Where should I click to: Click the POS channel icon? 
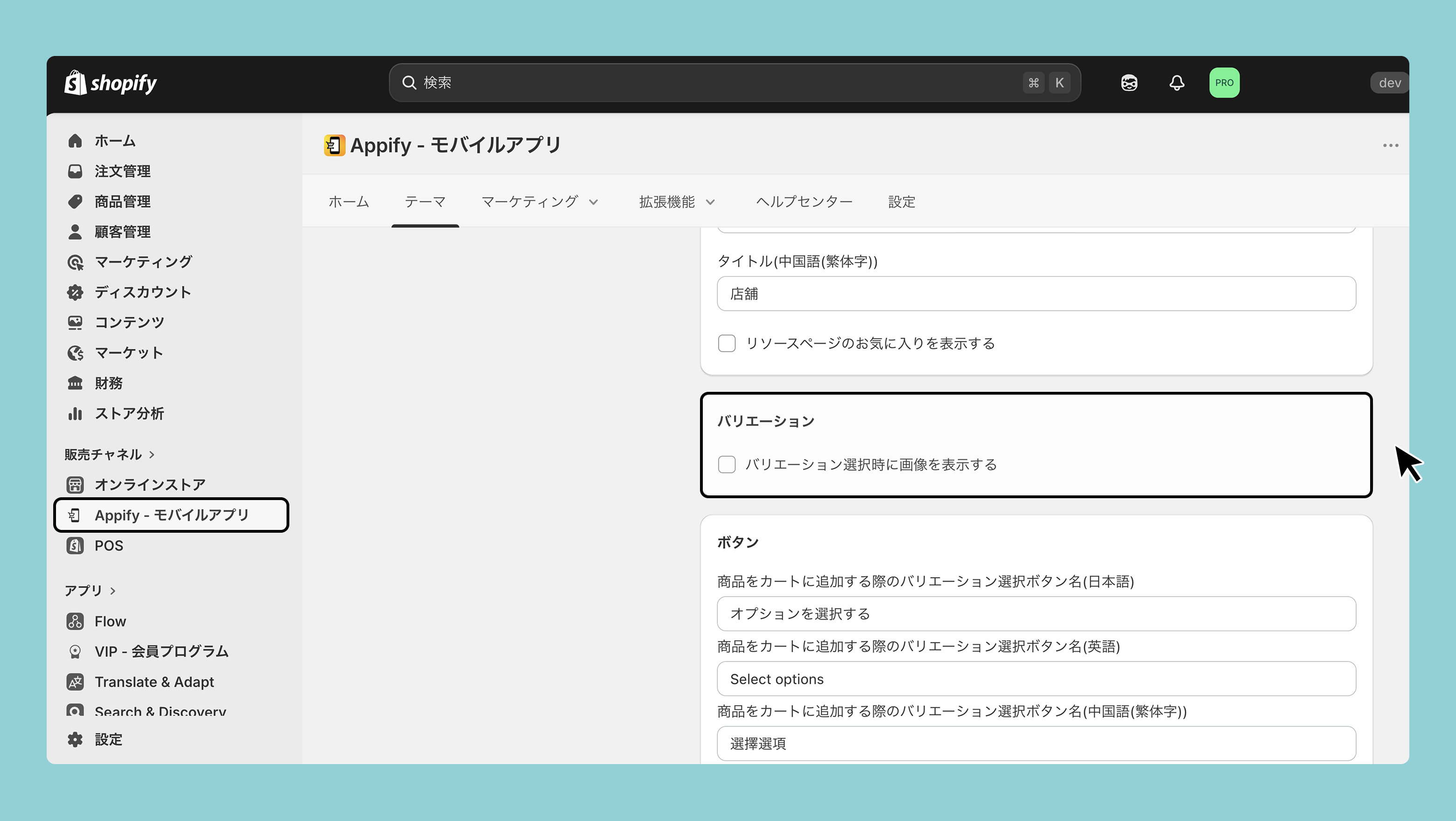pos(75,545)
